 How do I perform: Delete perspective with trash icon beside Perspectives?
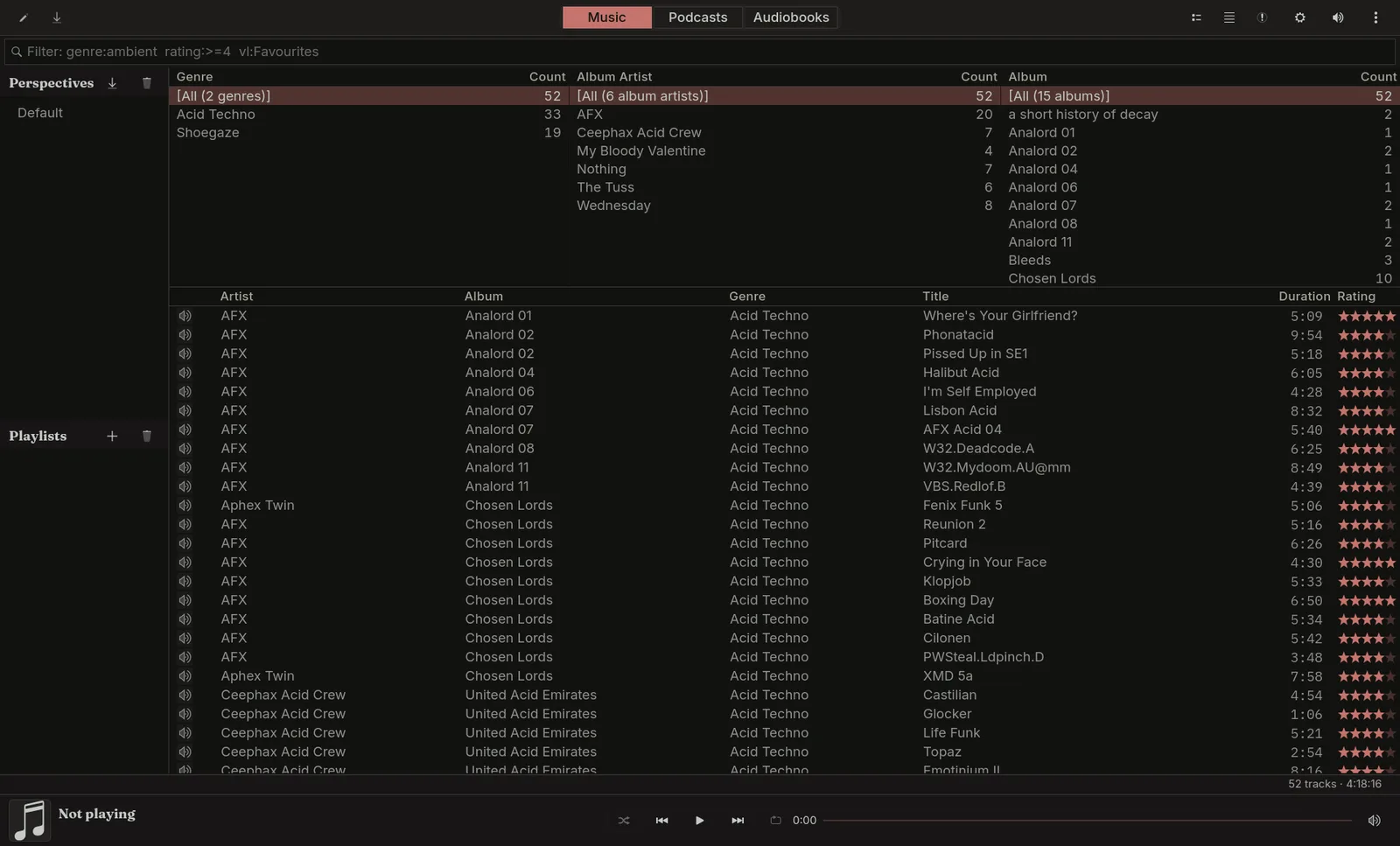(147, 83)
